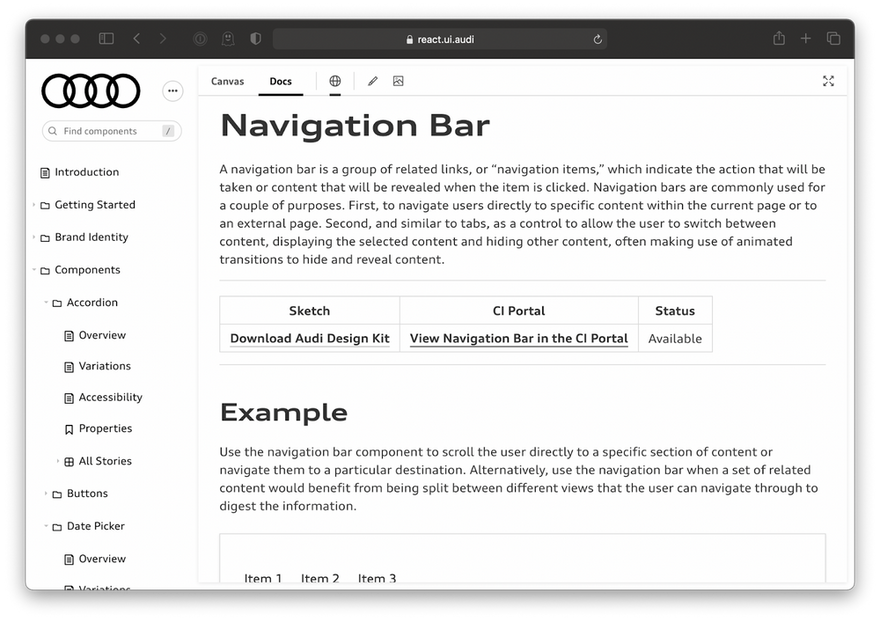Screen dimensions: 880x621
Task: Reload the page in the address bar
Action: point(598,39)
